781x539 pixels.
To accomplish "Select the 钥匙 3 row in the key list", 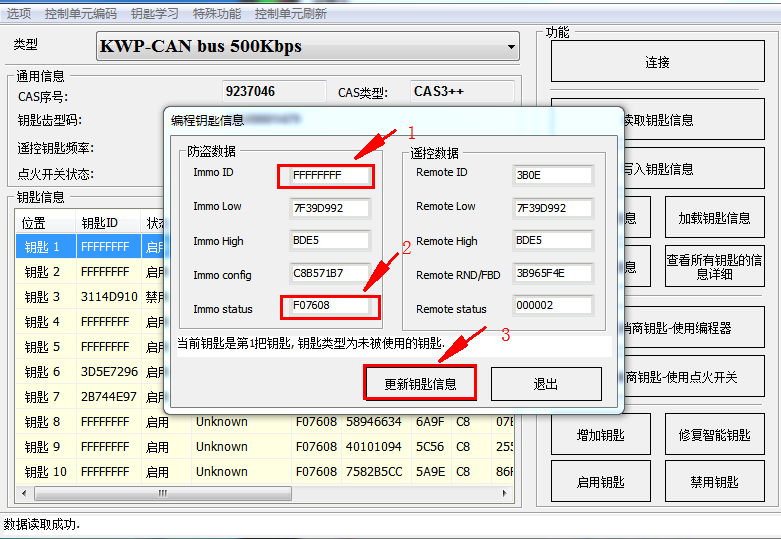I will click(43, 297).
